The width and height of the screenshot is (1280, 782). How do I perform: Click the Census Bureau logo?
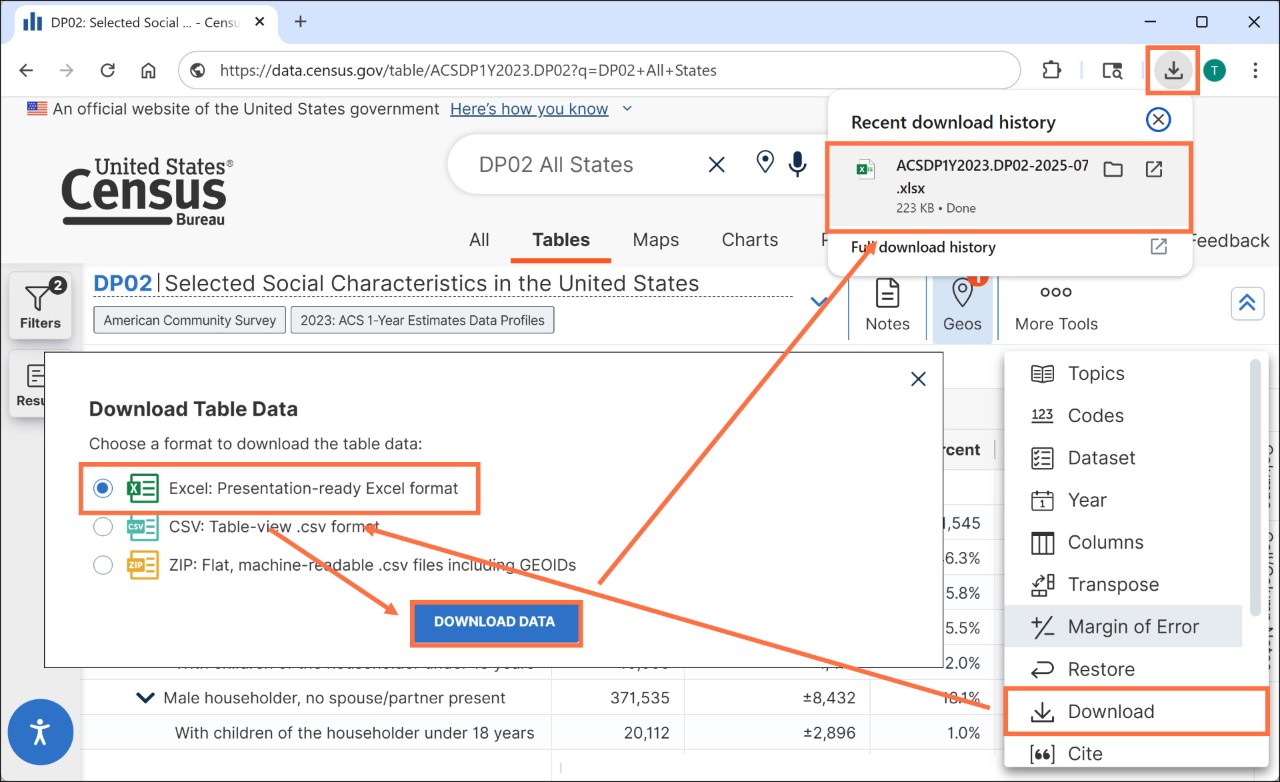[147, 191]
